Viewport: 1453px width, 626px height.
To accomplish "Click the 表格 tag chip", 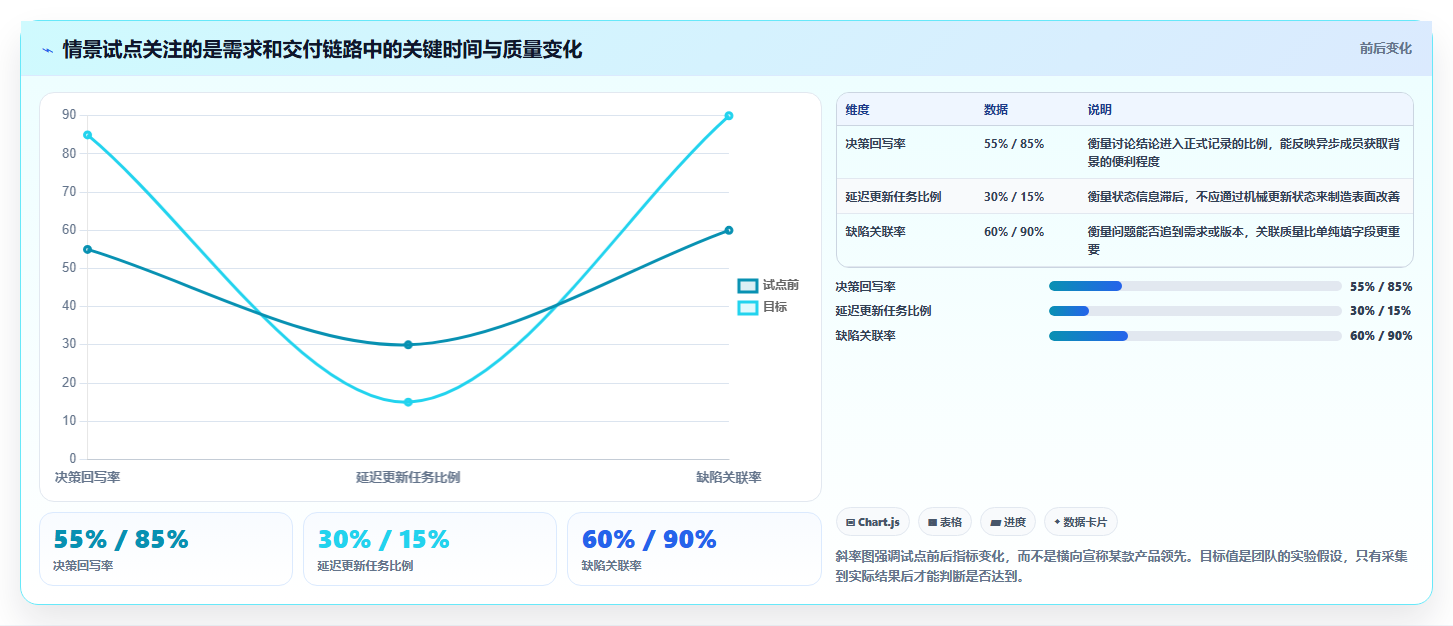I will [x=945, y=522].
